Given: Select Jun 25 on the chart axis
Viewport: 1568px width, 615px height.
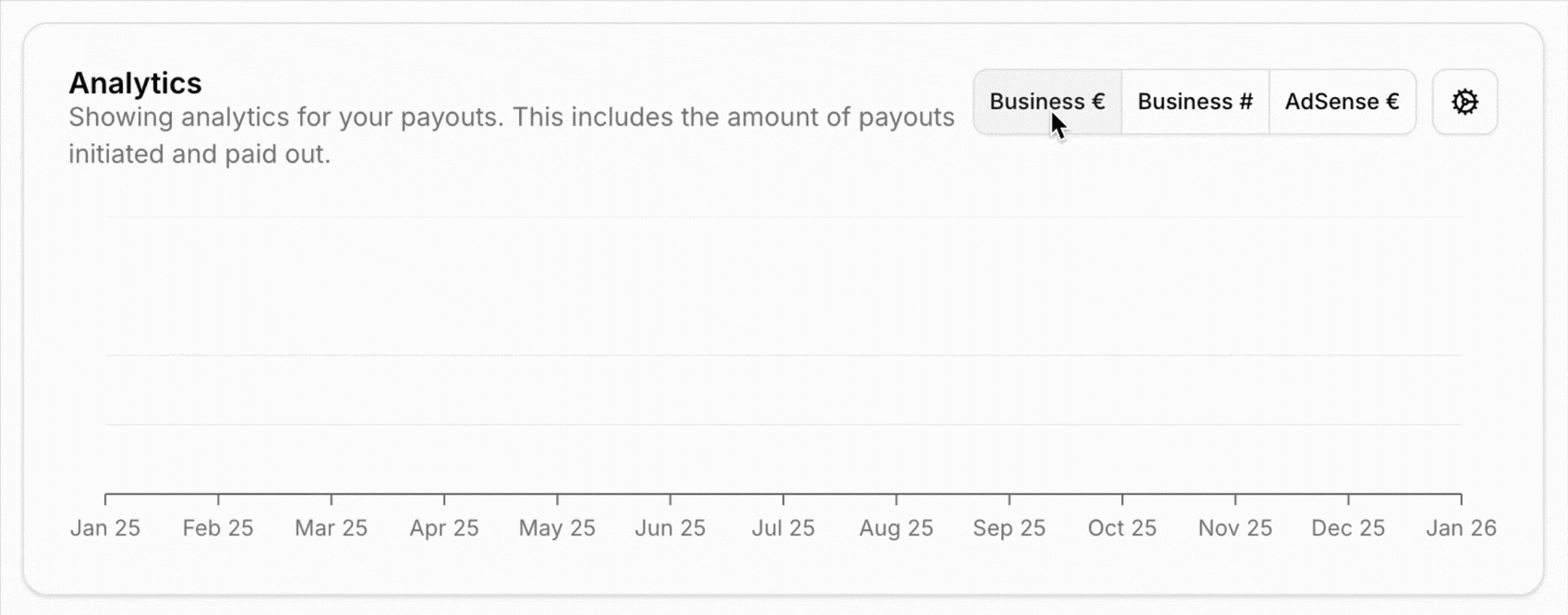Looking at the screenshot, I should coord(670,528).
